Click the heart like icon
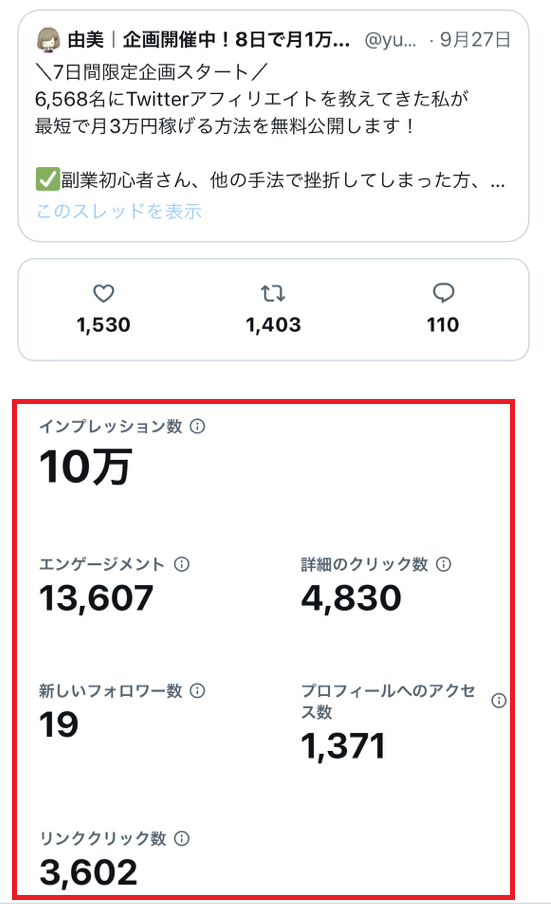Viewport: 551px width, 904px height. (x=104, y=293)
